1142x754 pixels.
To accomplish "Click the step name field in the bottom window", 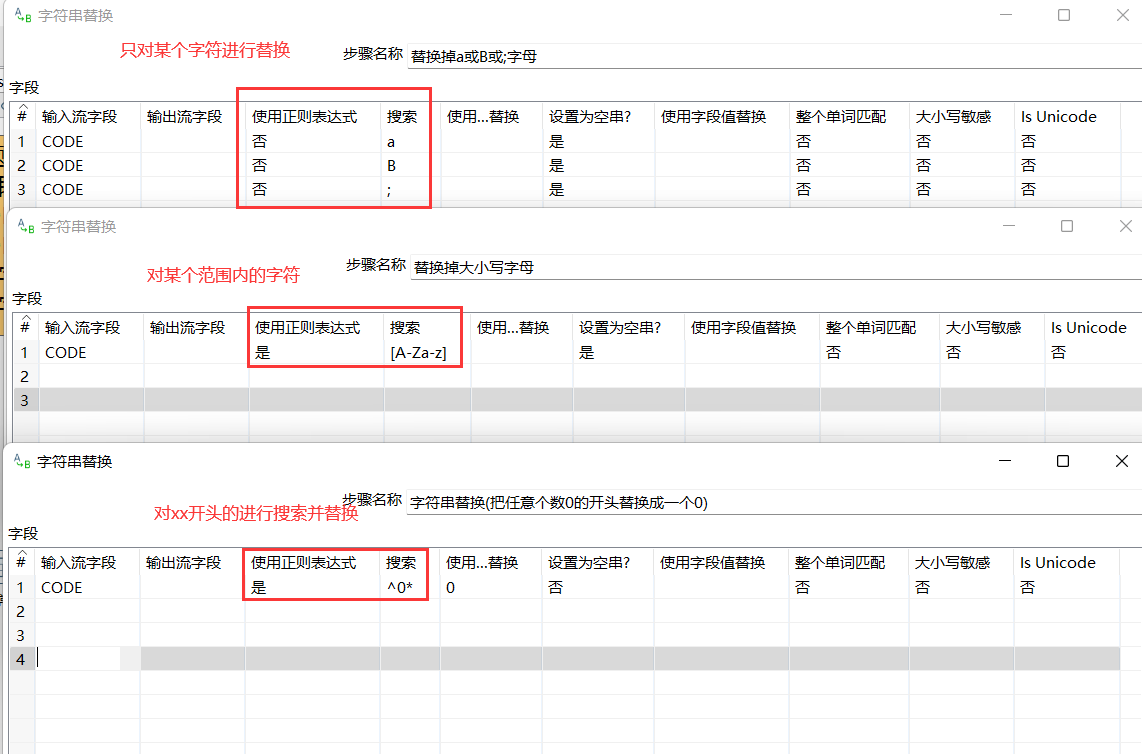I will point(773,503).
